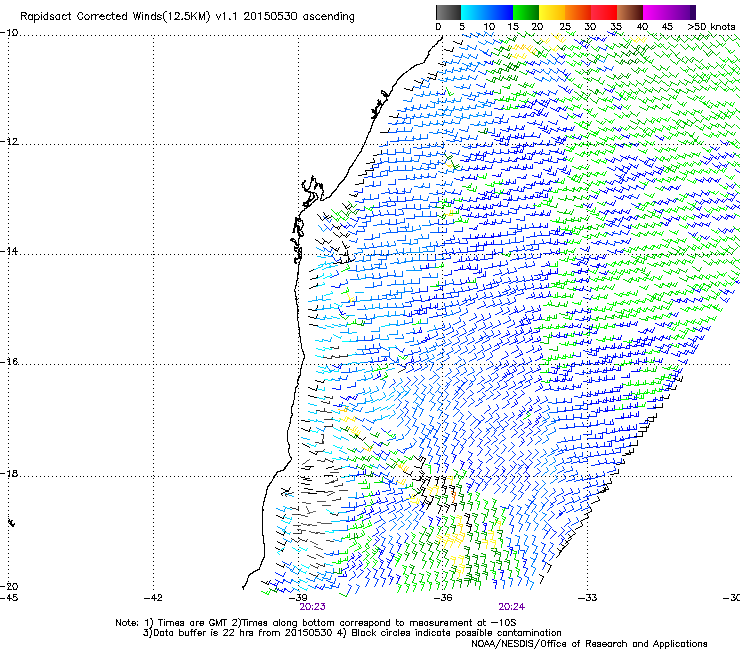
Task: Click the title 'Rapidscat Corrected Winds(12.5KM)'
Action: 115,17
